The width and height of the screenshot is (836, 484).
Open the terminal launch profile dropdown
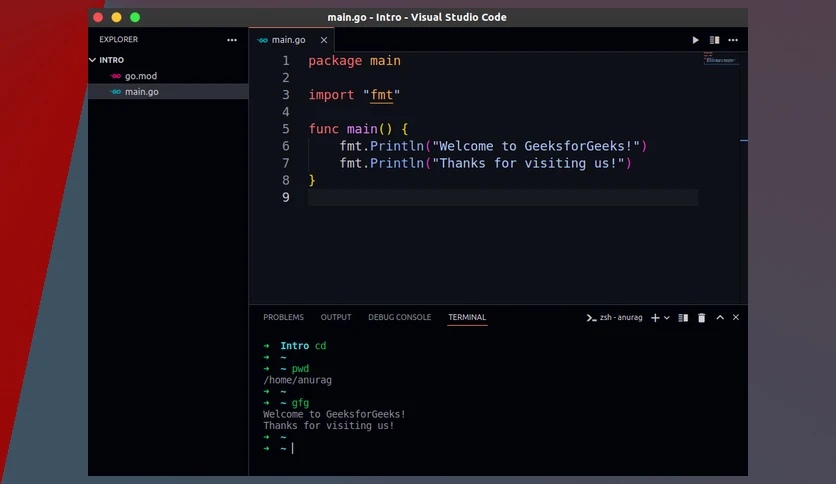(x=666, y=318)
